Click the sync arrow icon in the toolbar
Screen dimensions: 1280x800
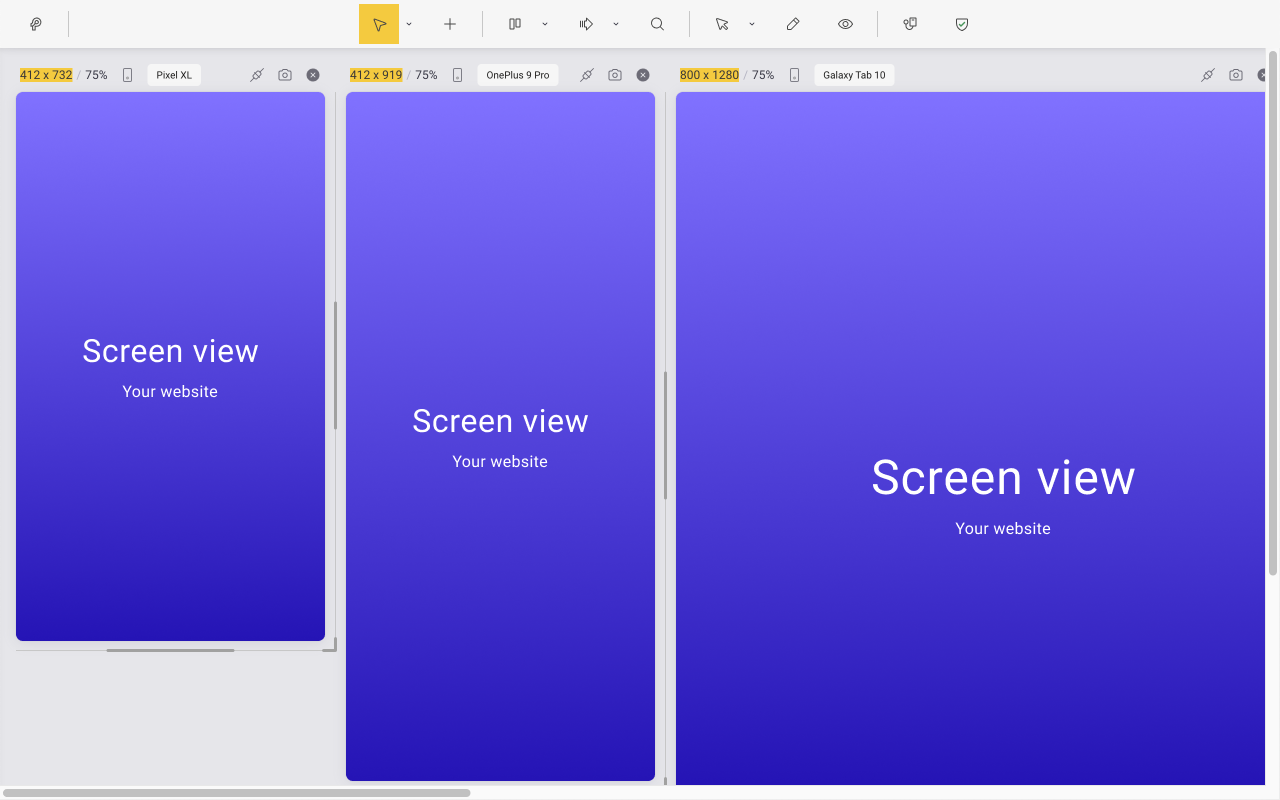[586, 24]
